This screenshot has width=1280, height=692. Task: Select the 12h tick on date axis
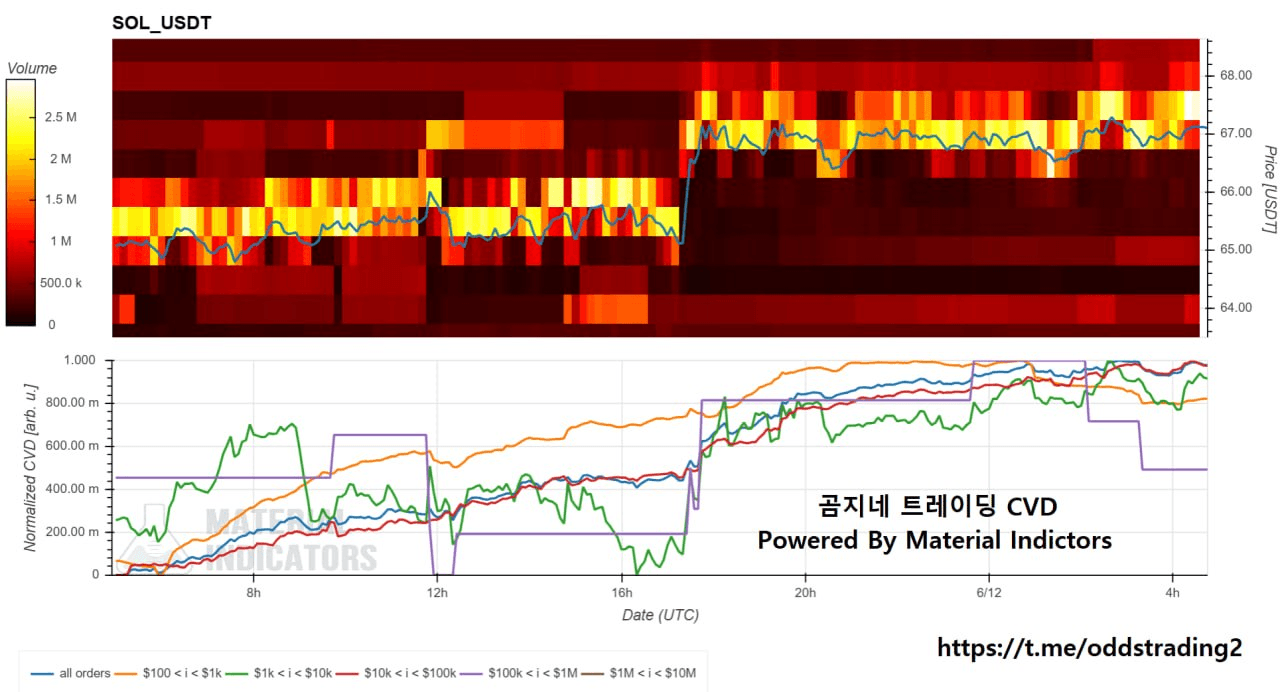437,592
